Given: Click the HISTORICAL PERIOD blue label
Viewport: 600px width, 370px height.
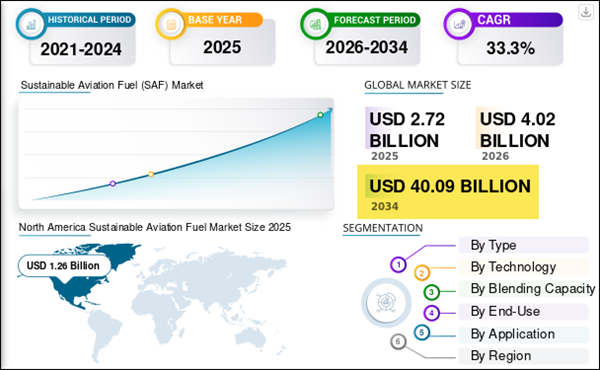Looking at the screenshot, I should [x=90, y=20].
